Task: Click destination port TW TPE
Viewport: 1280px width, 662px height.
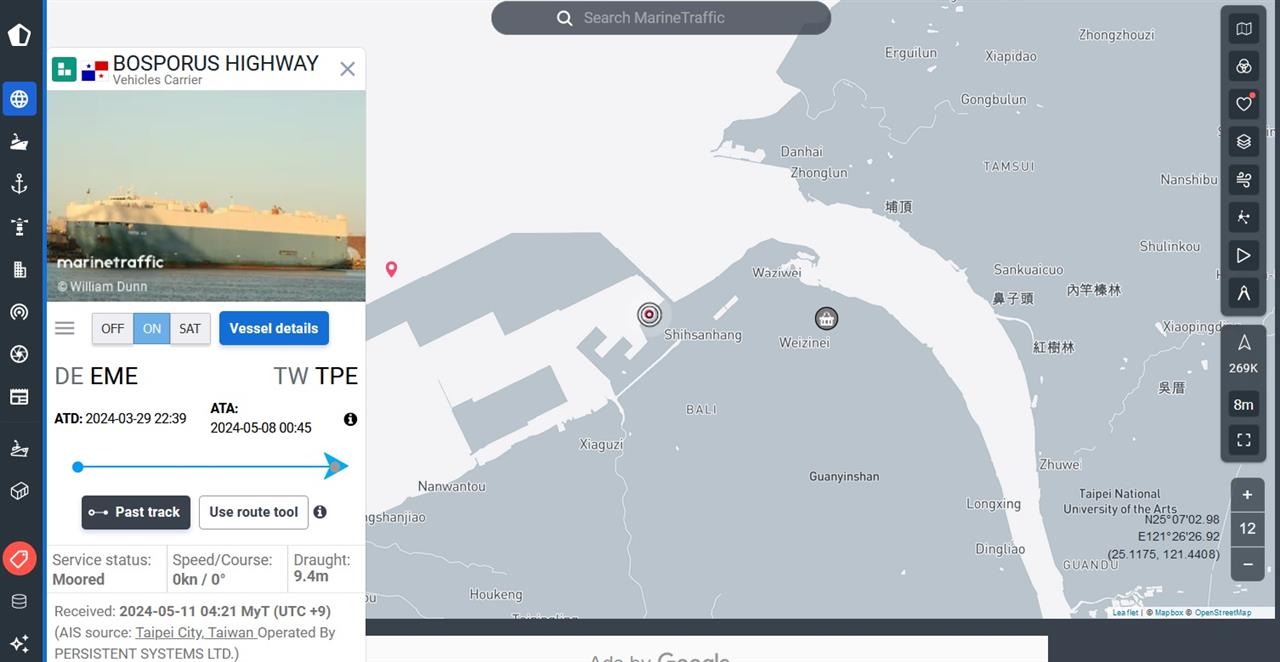Action: click(x=316, y=376)
